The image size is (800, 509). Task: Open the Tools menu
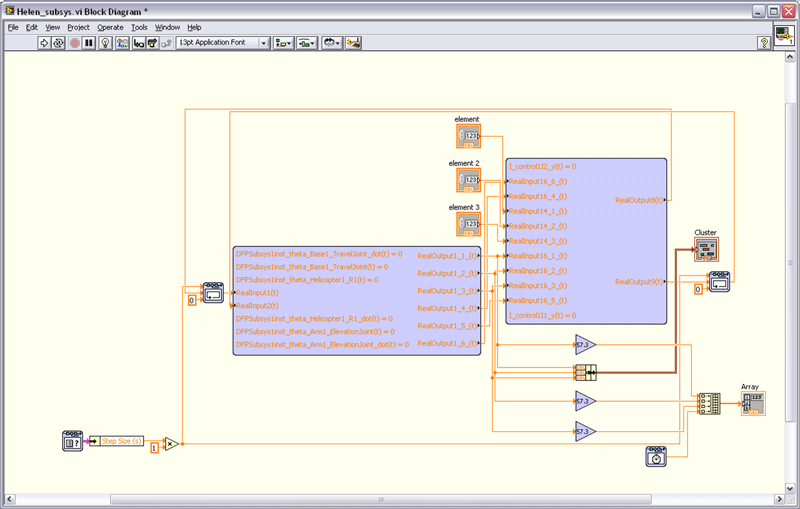tap(139, 27)
